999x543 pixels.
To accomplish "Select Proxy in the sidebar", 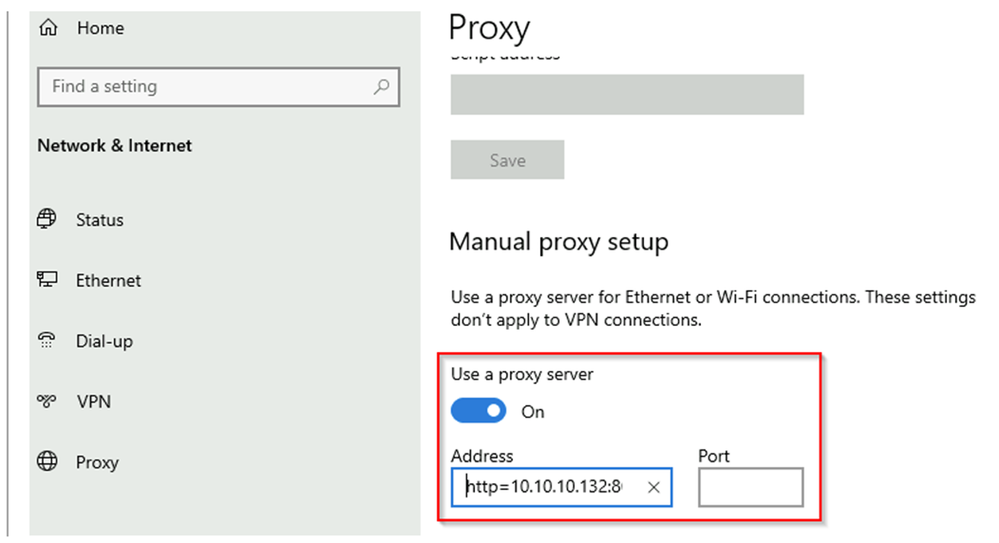I will (x=97, y=462).
